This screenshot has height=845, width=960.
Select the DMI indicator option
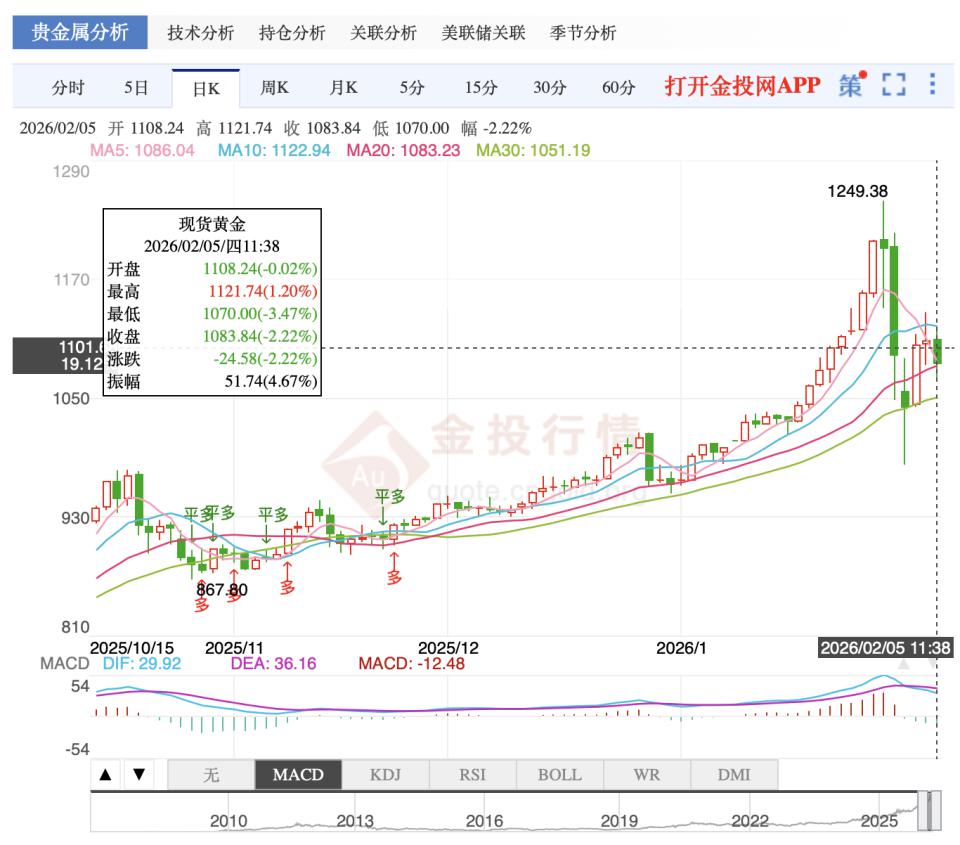[x=734, y=775]
